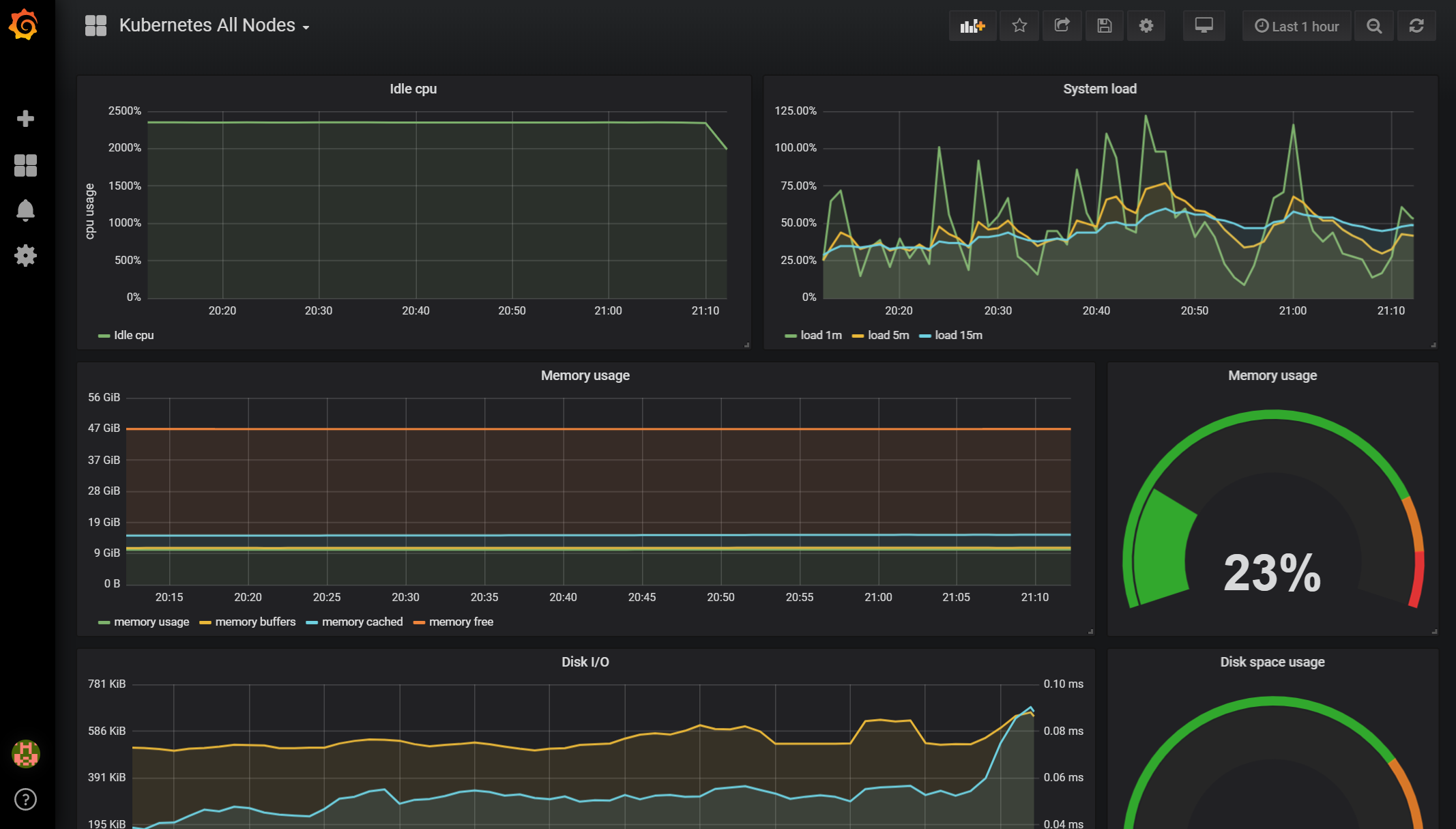Open the Dashboards grid icon in sidebar
1456x829 pixels.
(25, 165)
